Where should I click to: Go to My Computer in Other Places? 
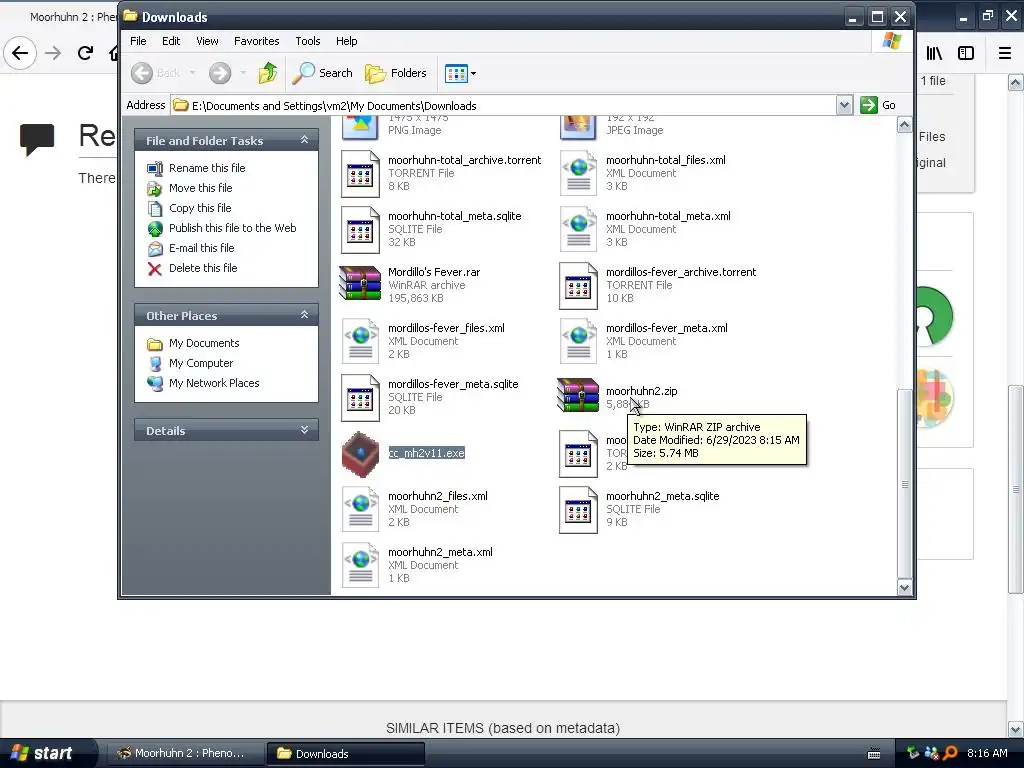[200, 363]
